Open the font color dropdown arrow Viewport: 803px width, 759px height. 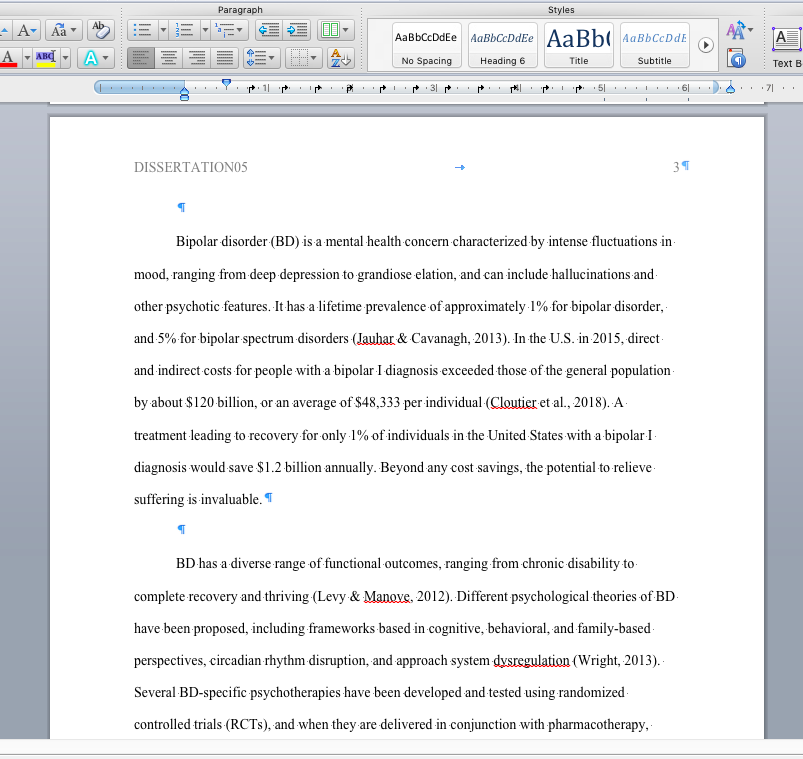(27, 58)
